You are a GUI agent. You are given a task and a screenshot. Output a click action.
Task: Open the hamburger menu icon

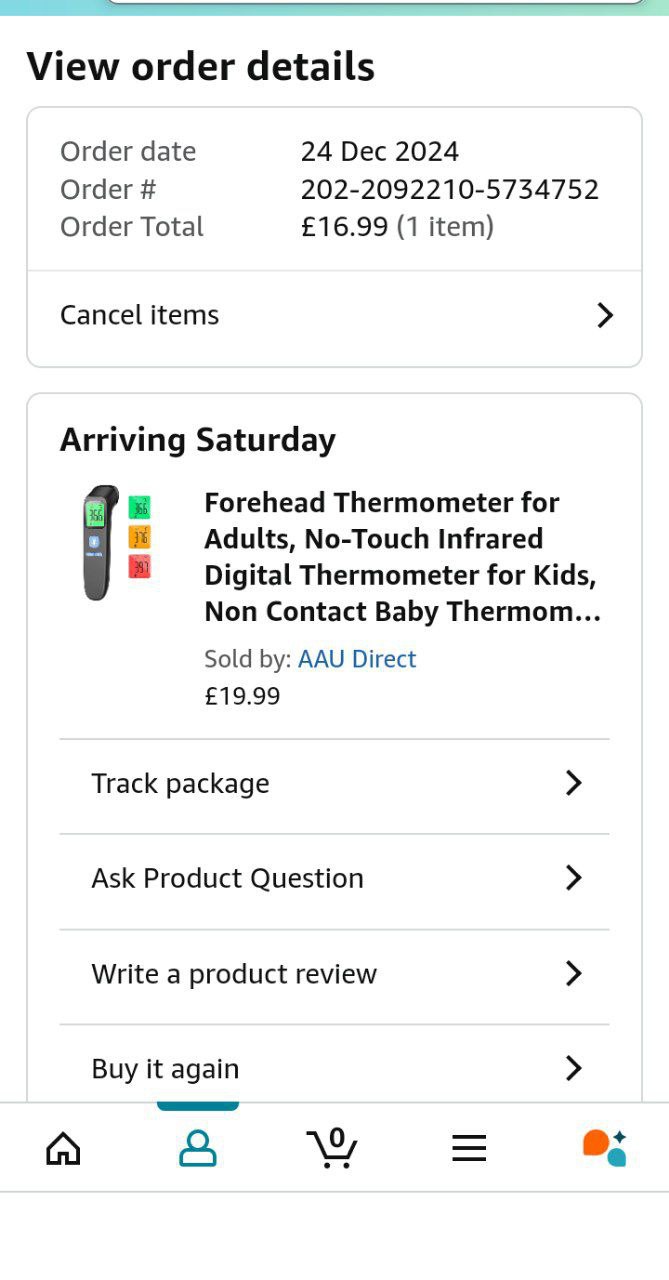point(468,1148)
